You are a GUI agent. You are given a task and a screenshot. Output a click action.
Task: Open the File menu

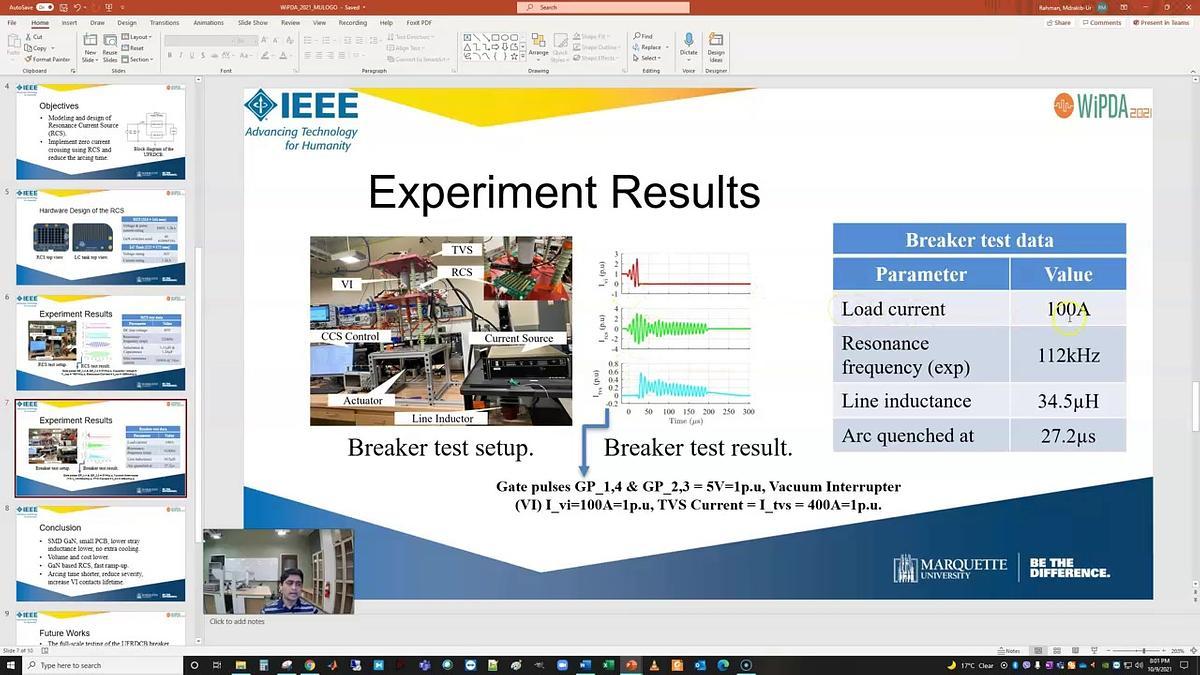(x=12, y=22)
